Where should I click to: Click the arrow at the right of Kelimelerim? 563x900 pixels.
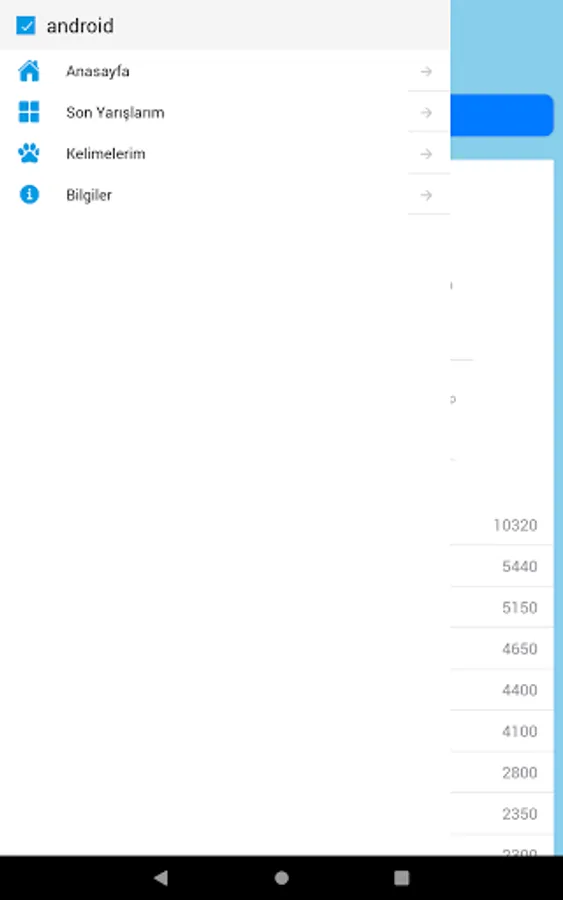tap(426, 154)
